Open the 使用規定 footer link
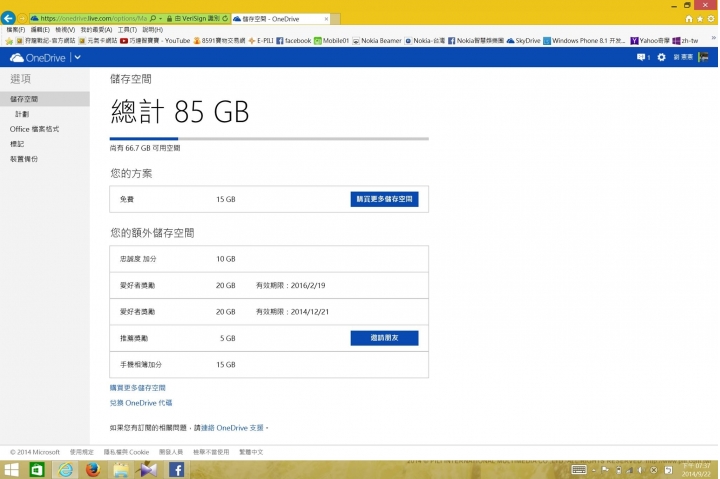 tap(82, 452)
